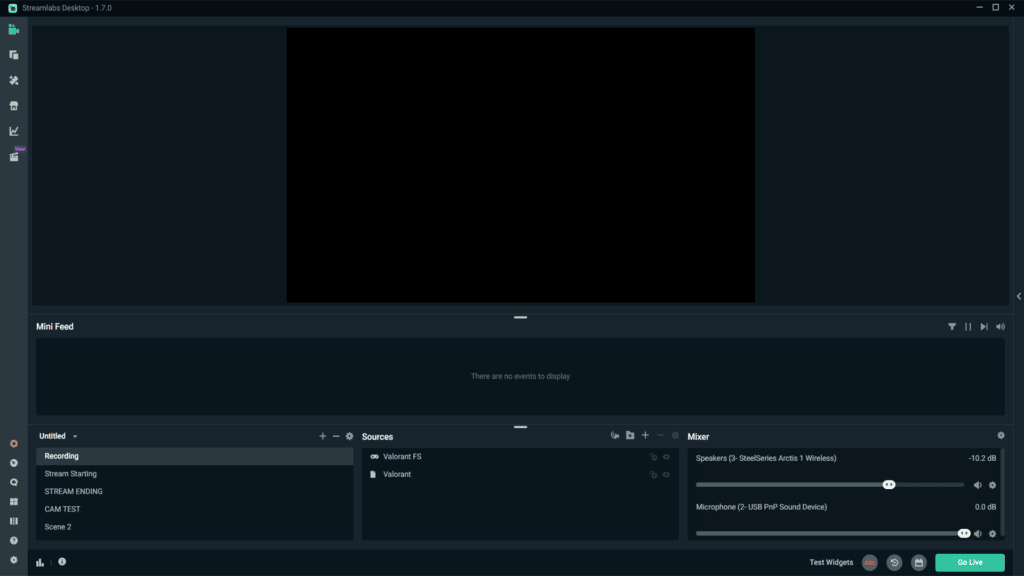The image size is (1024, 576).
Task: Click the Go Live button
Action: click(x=969, y=563)
